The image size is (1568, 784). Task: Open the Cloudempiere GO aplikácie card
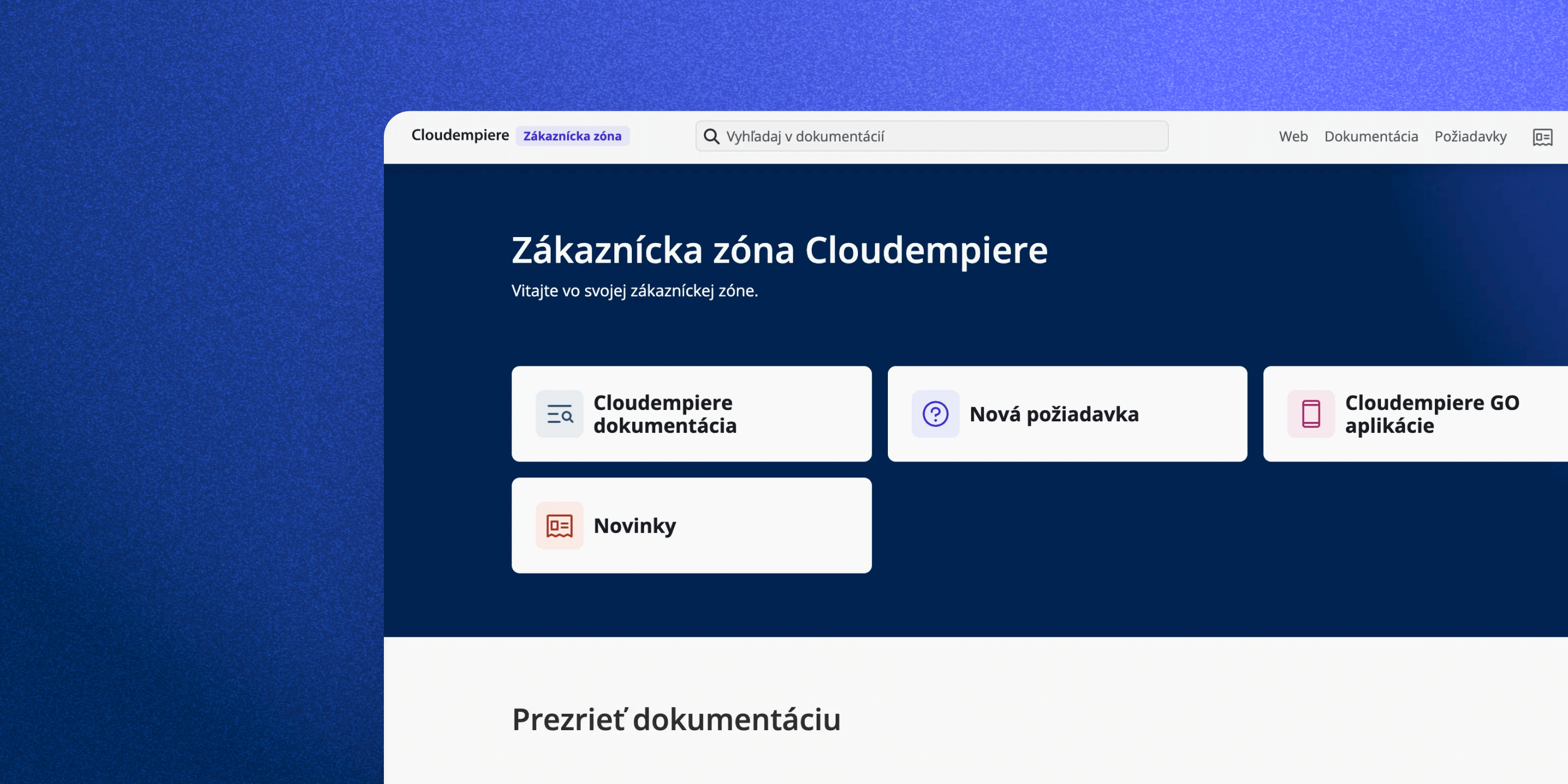pos(1415,414)
